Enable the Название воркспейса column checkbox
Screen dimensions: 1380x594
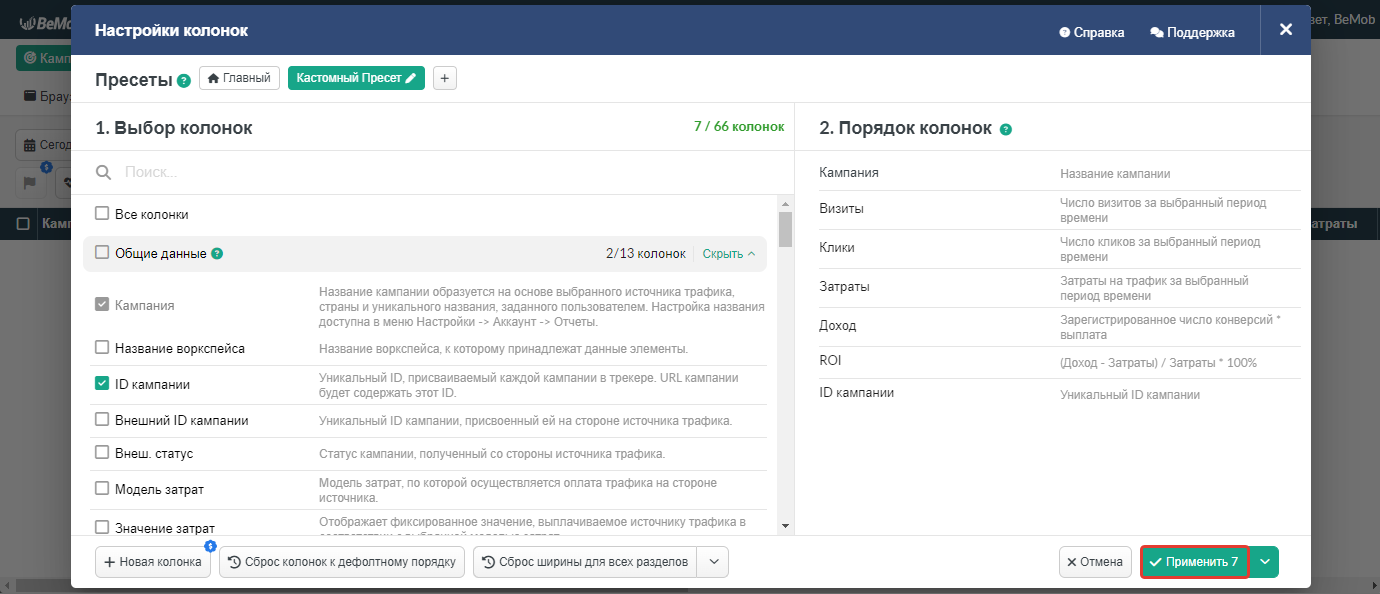(102, 348)
